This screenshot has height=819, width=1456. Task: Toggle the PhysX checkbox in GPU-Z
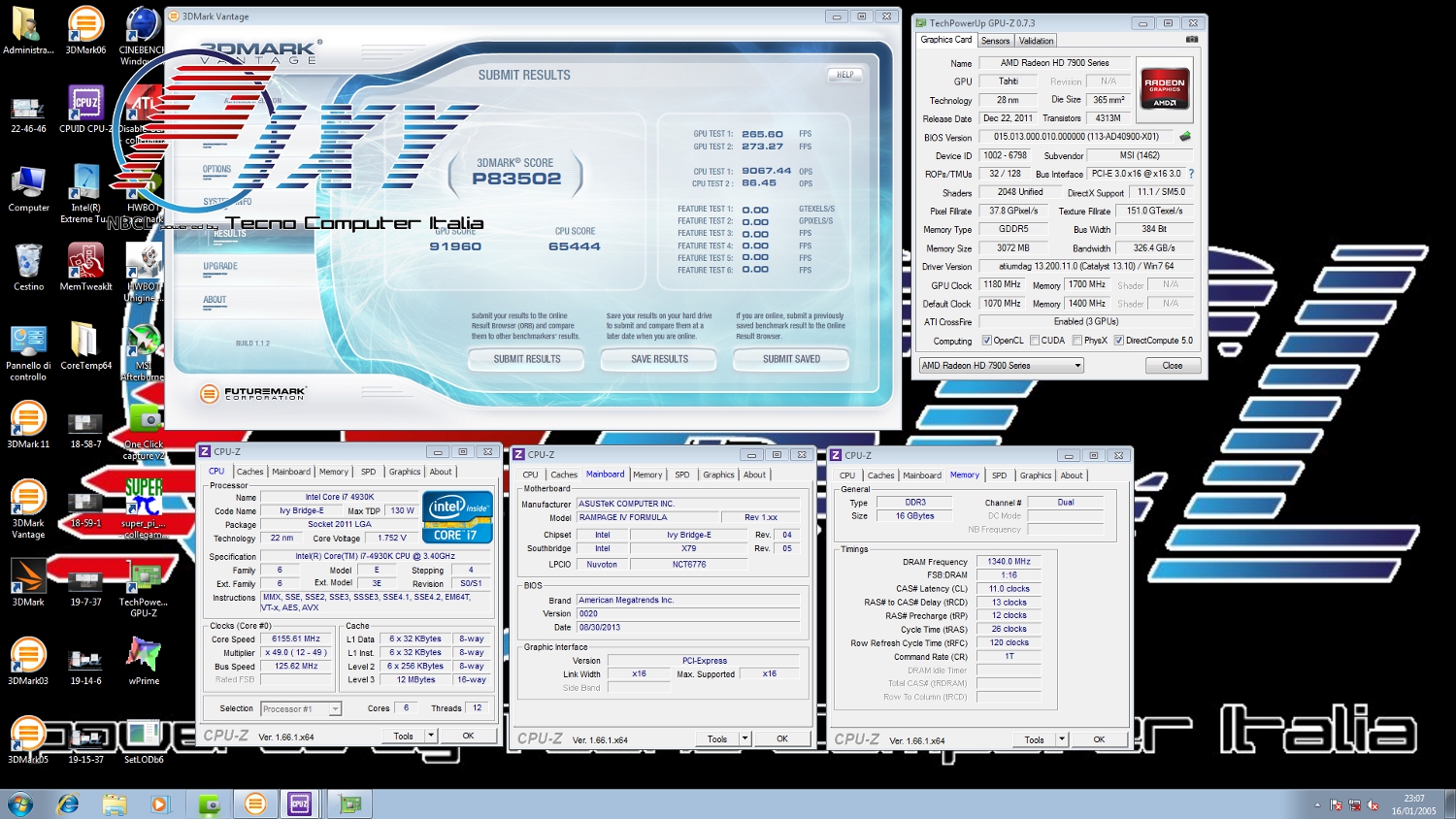point(1077,341)
